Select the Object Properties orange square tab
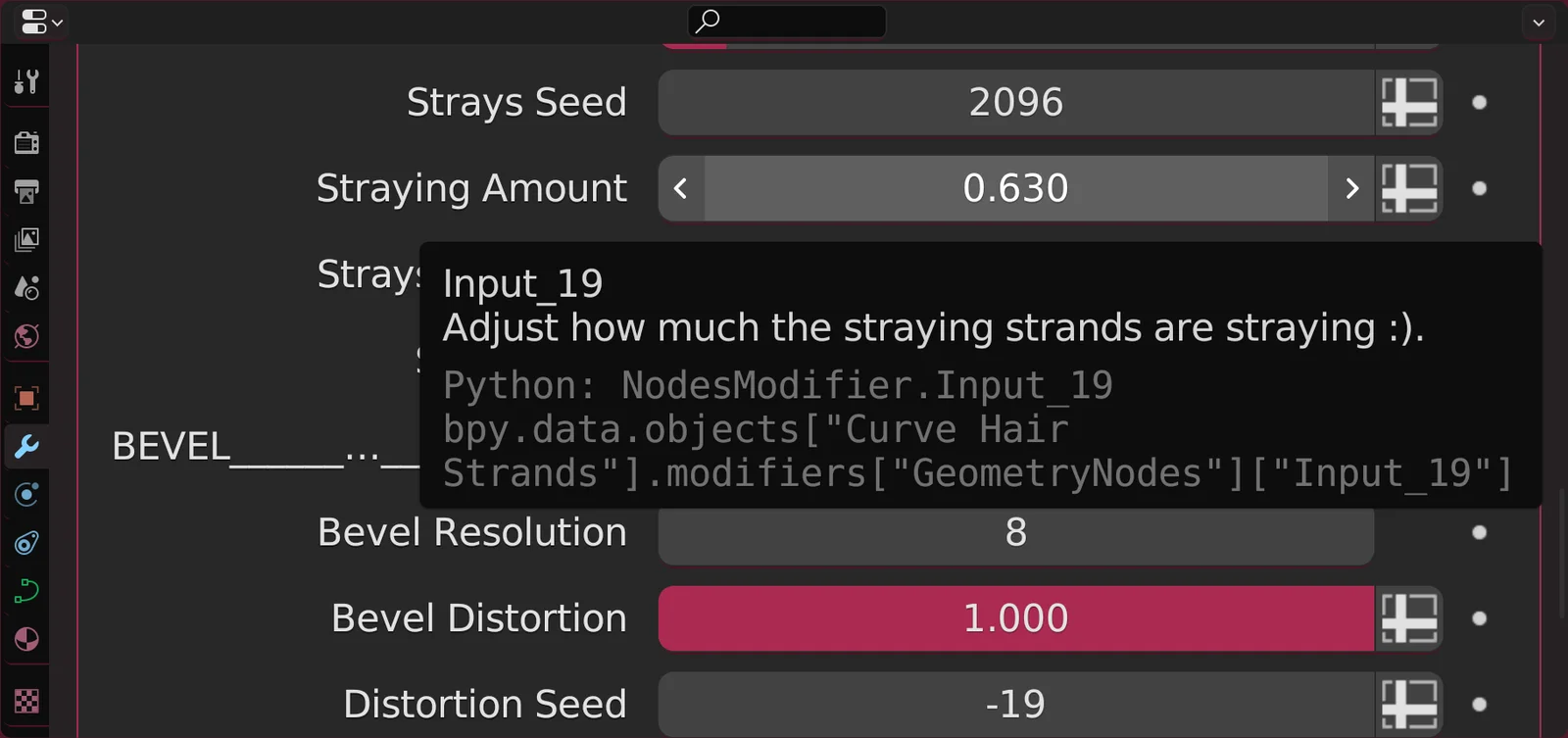Viewport: 1568px width, 738px height. pyautogui.click(x=26, y=398)
